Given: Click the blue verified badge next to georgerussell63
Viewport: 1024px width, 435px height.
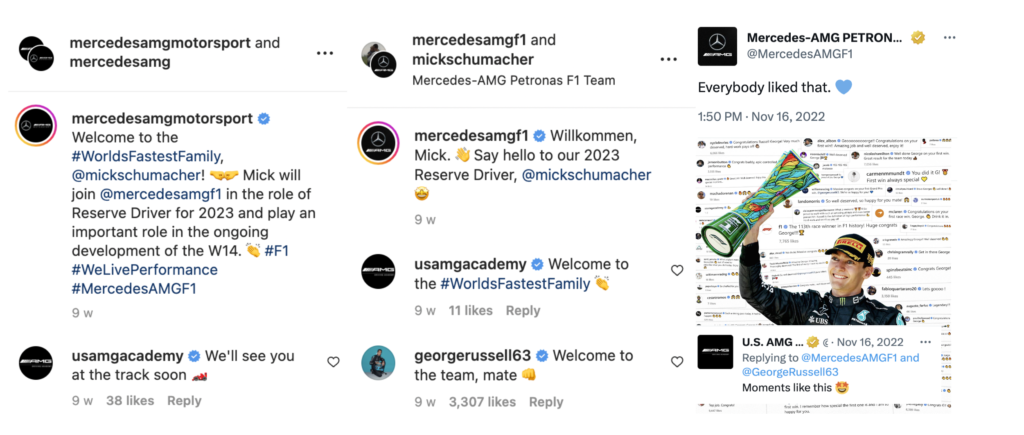Looking at the screenshot, I should [x=541, y=356].
